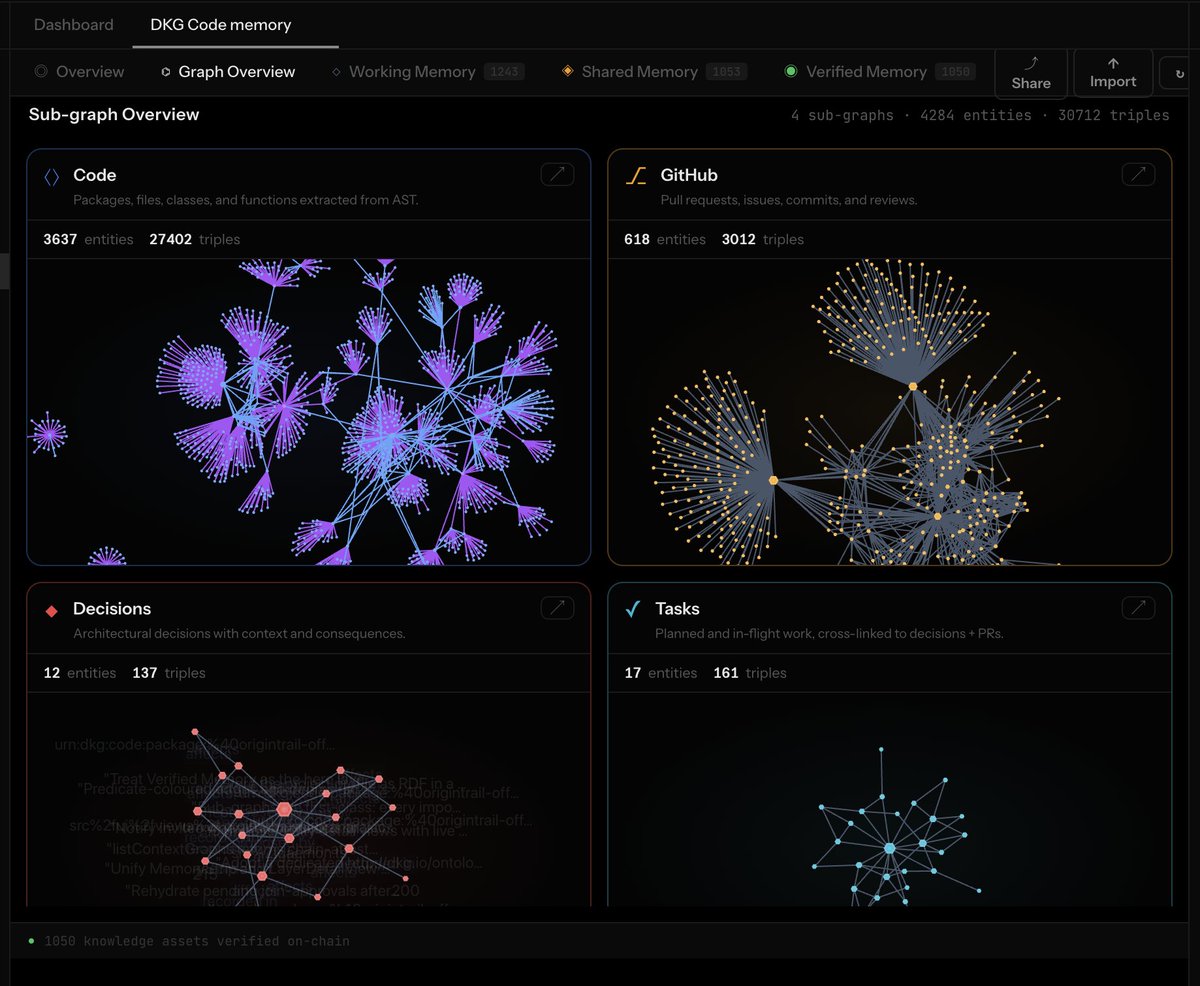Click the 1050 Verified Memory badge
Image resolution: width=1200 pixels, height=986 pixels.
click(x=956, y=72)
